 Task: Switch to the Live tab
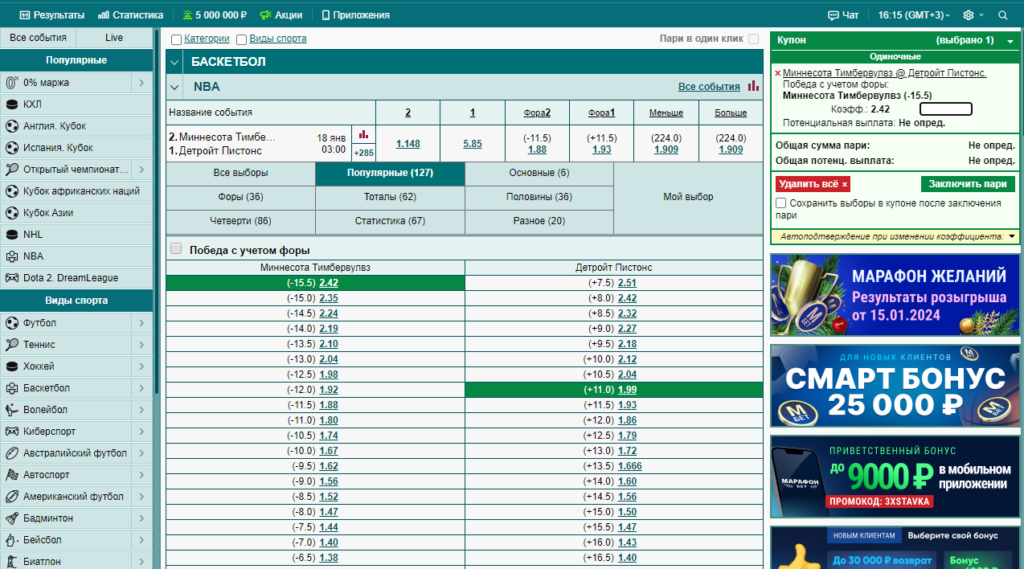pyautogui.click(x=114, y=37)
